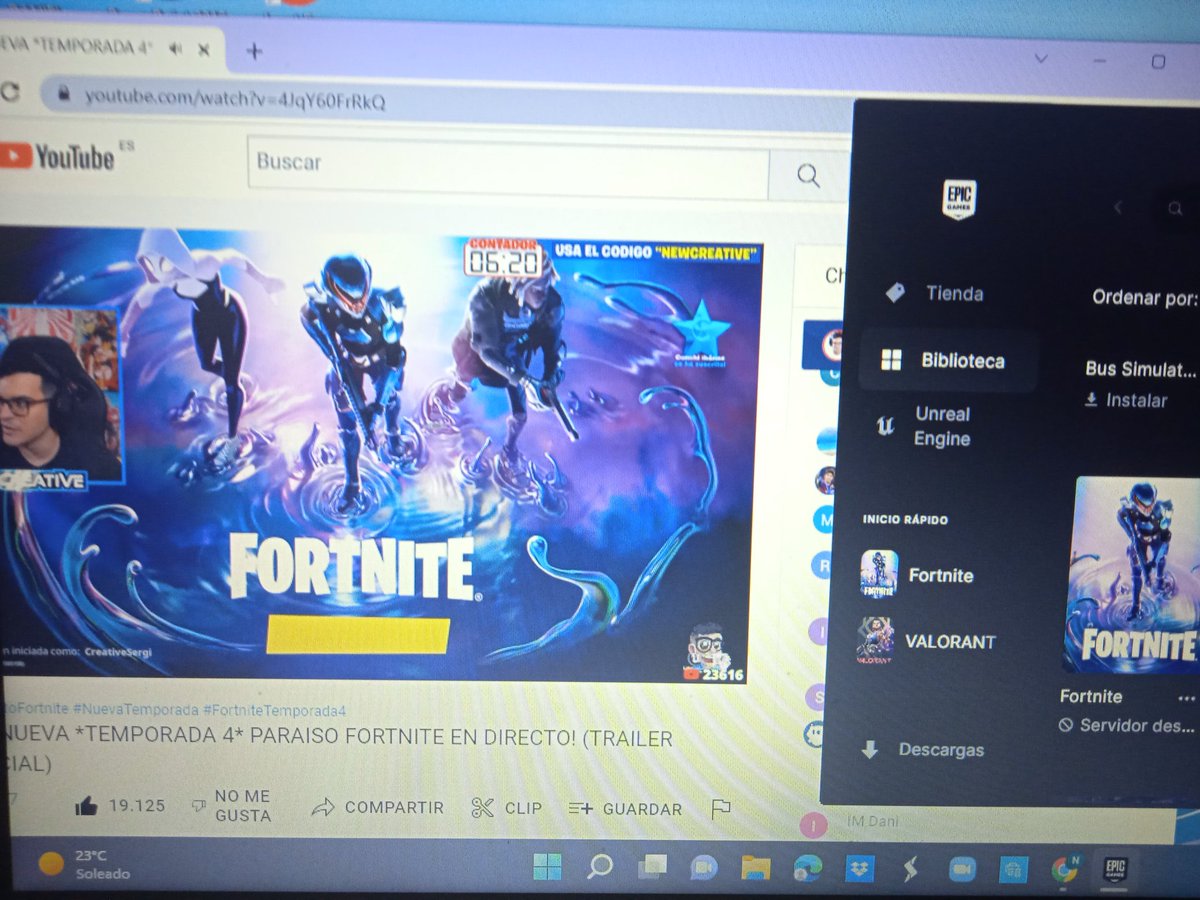Open Windows Start menu
The image size is (1200, 900).
[x=547, y=866]
